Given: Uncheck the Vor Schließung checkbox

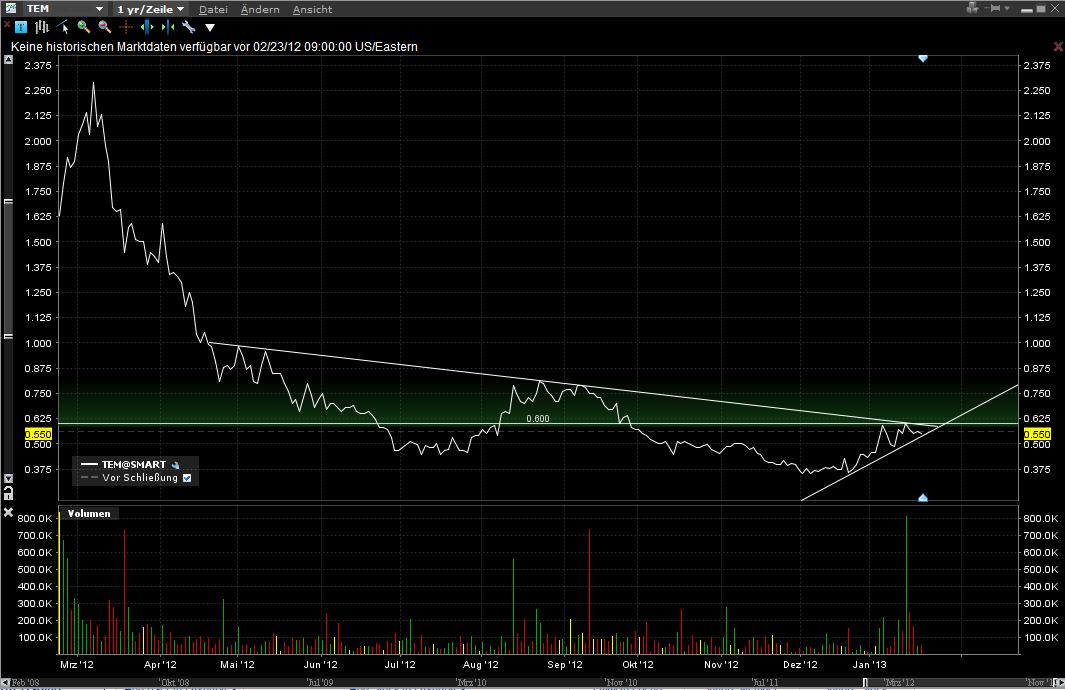Looking at the screenshot, I should [187, 478].
